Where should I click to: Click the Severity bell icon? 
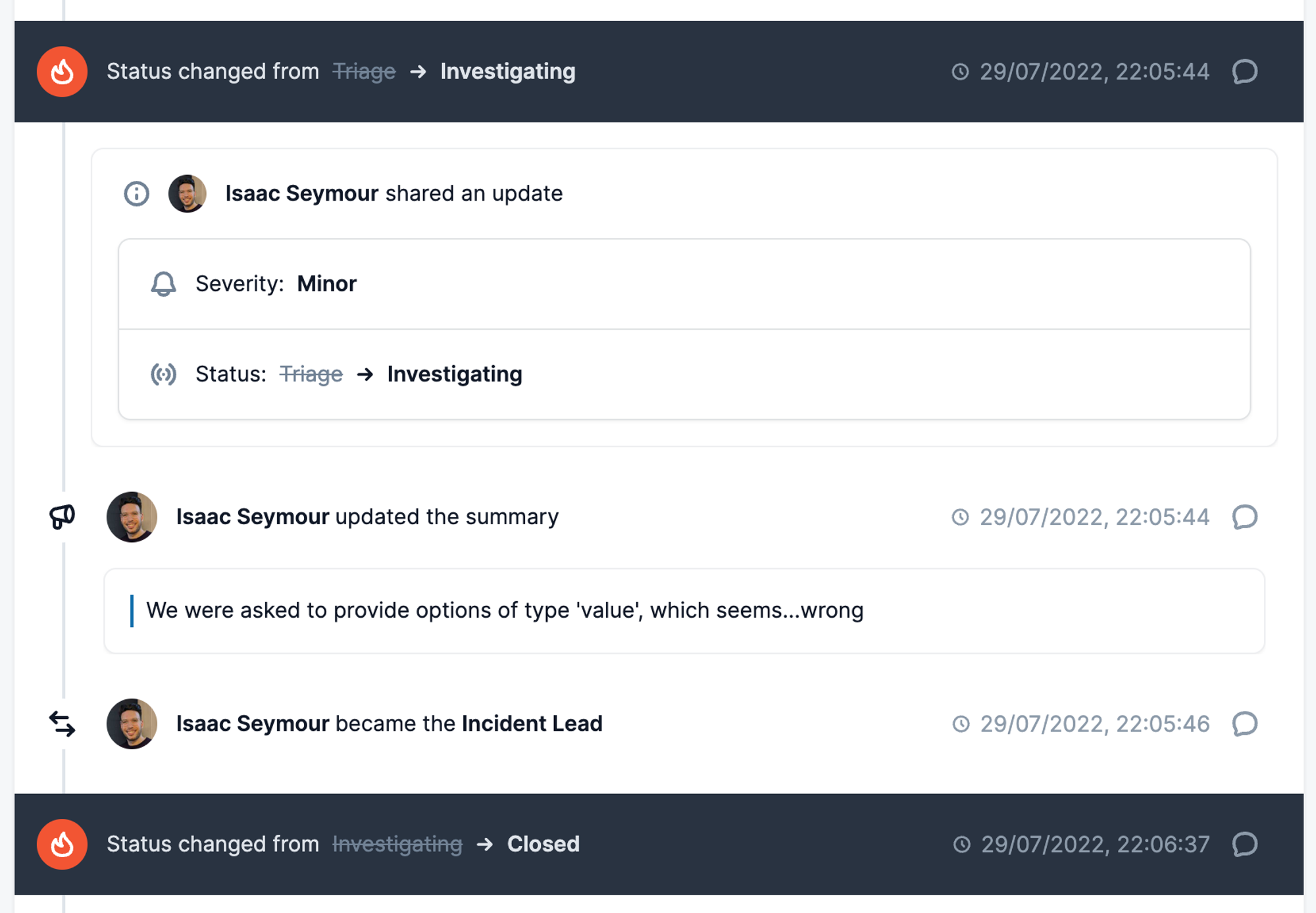163,284
